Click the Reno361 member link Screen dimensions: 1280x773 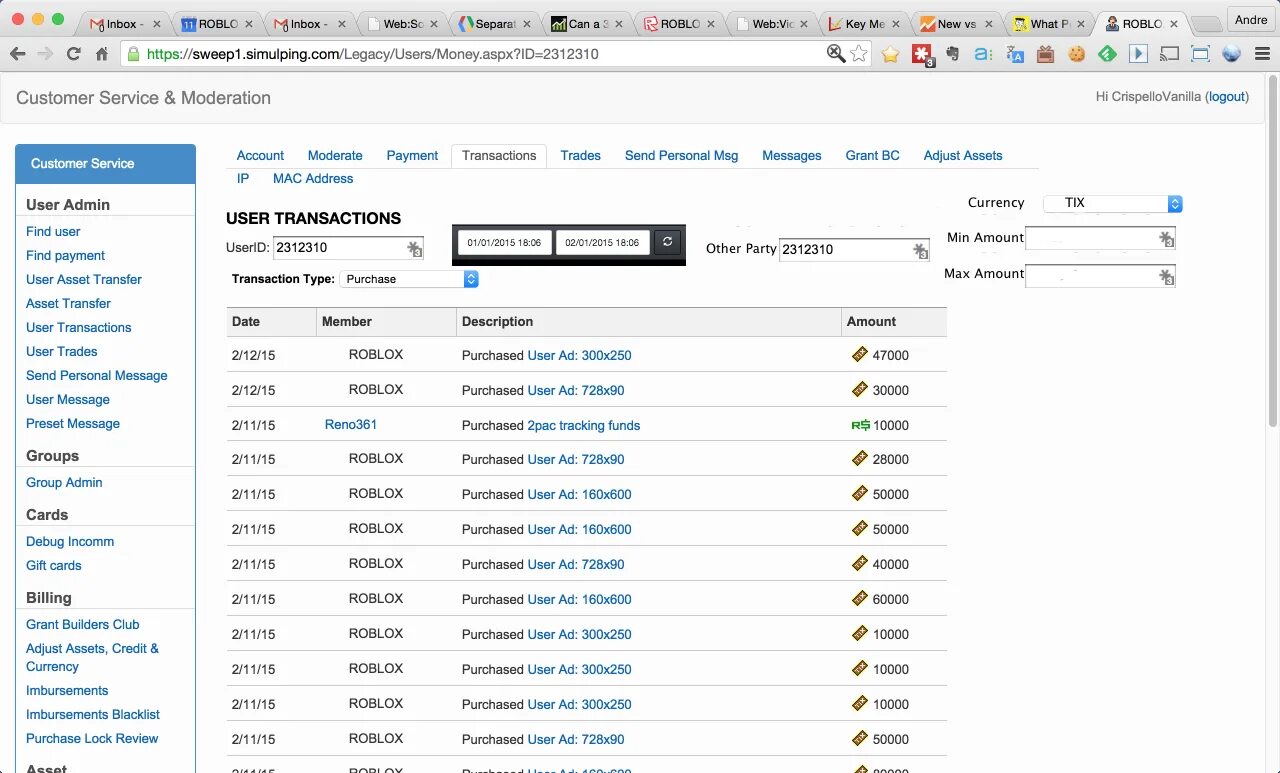click(x=351, y=424)
